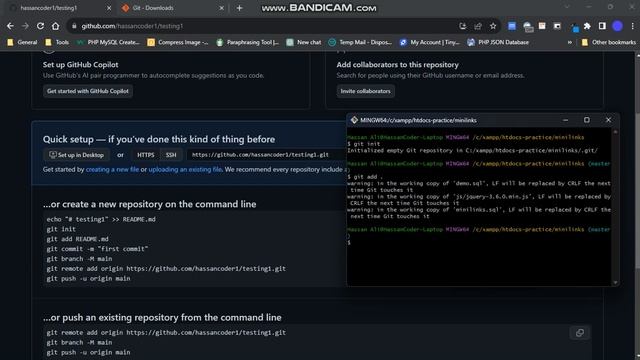Toggle the browser side panel icon

click(602, 26)
